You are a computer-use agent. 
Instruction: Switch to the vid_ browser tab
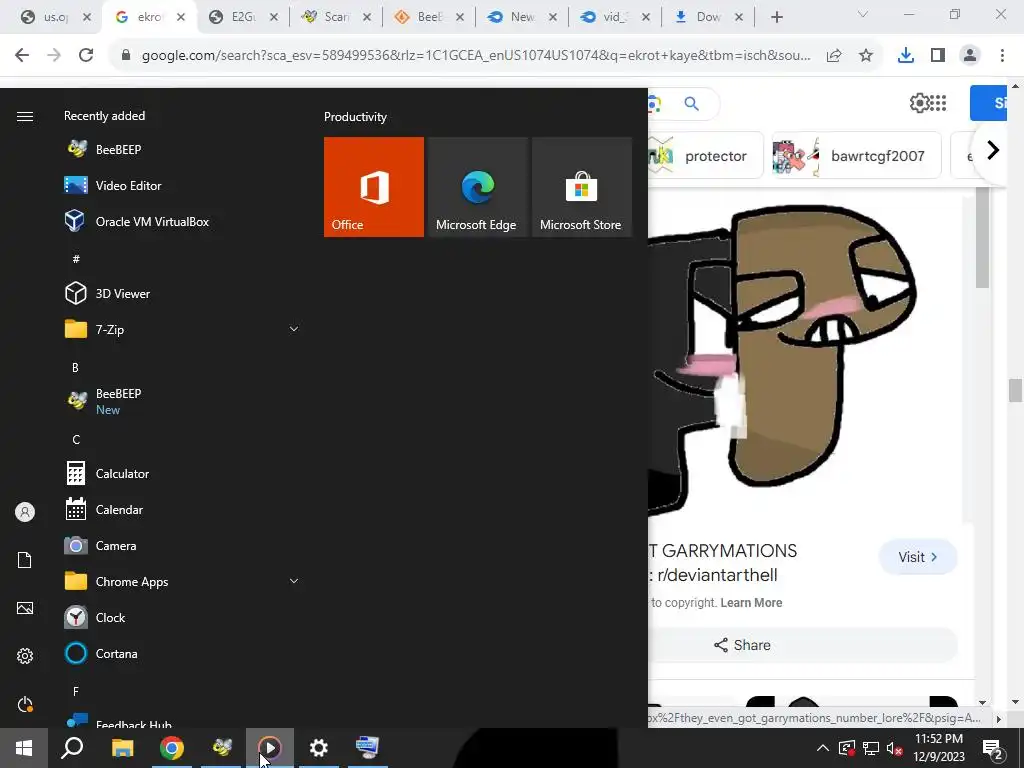pos(615,17)
